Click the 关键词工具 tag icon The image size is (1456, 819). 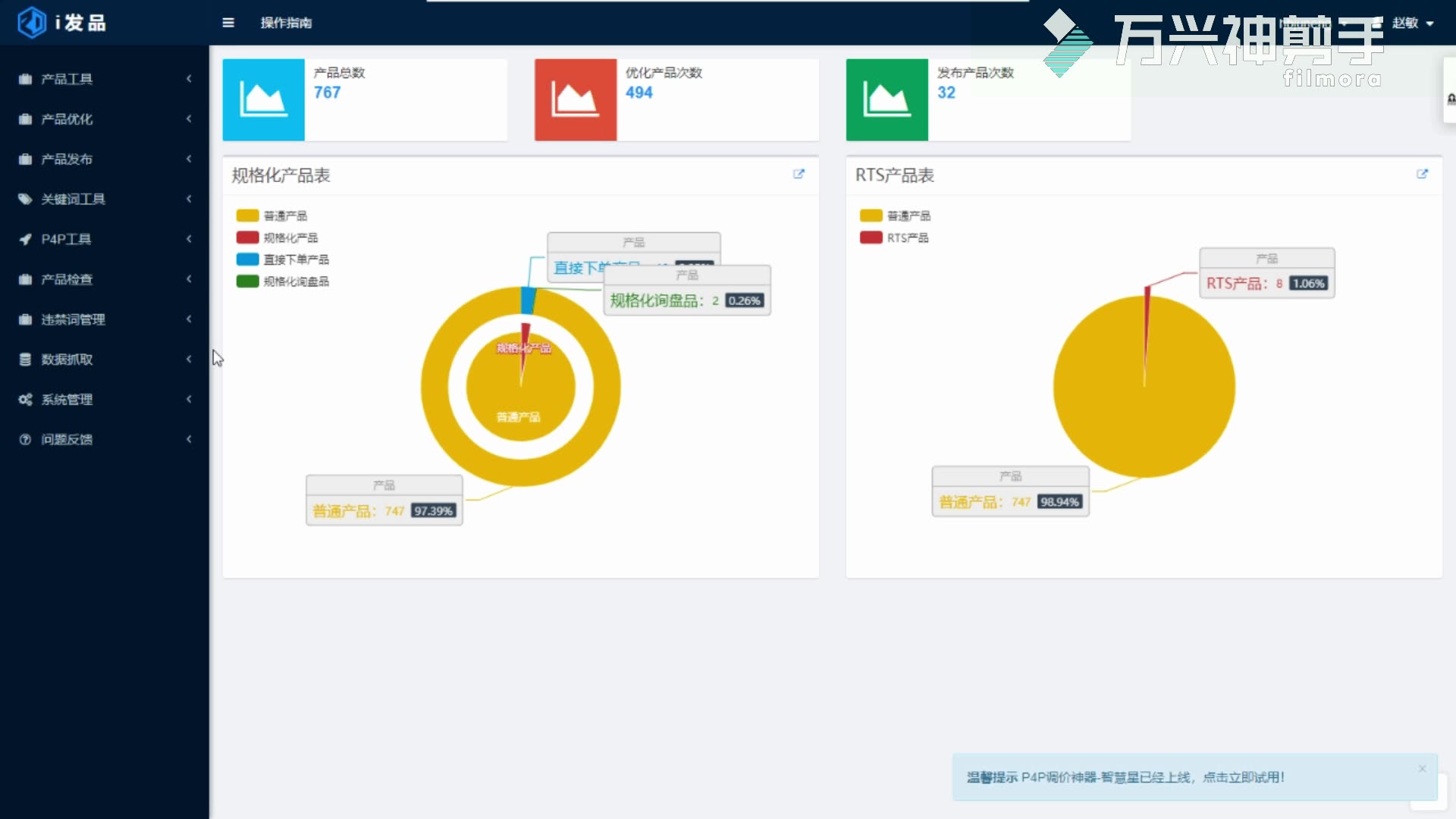25,199
